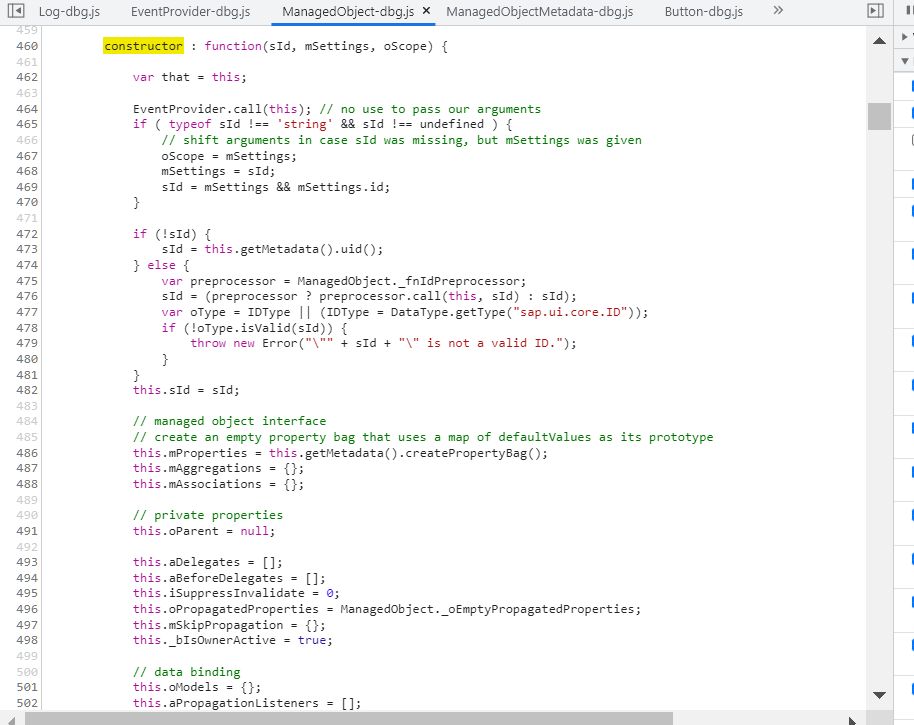Viewport: 914px width, 725px height.
Task: Set a breakpoint on line 462
Action: point(27,77)
